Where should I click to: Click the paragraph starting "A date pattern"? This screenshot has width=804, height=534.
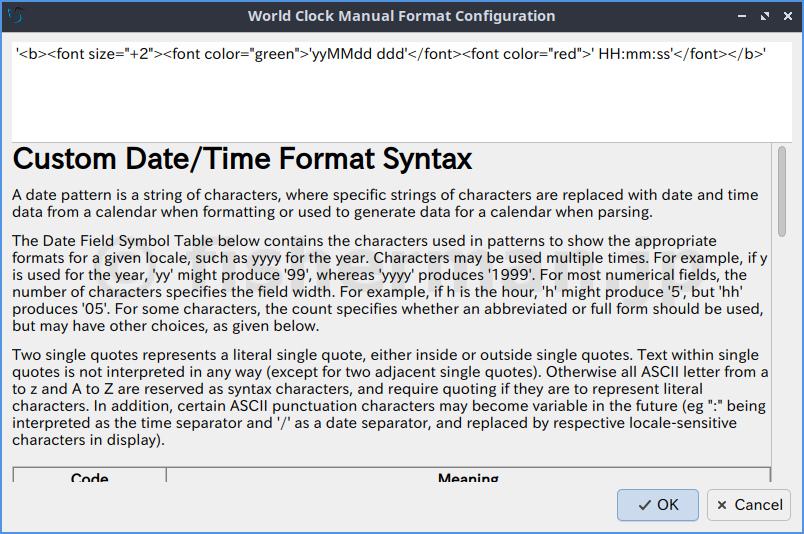tap(385, 203)
